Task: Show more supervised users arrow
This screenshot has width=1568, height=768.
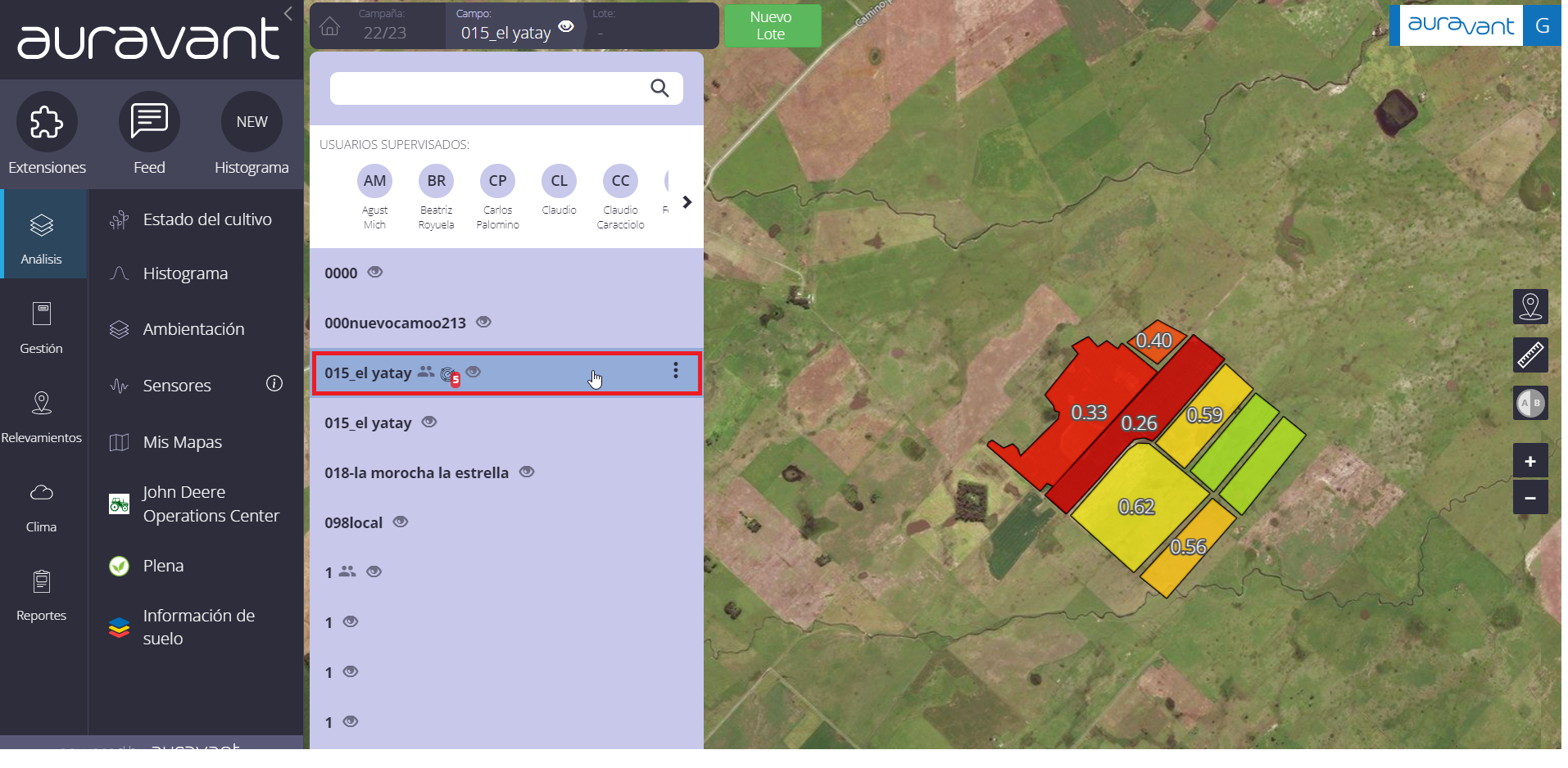Action: (x=687, y=202)
